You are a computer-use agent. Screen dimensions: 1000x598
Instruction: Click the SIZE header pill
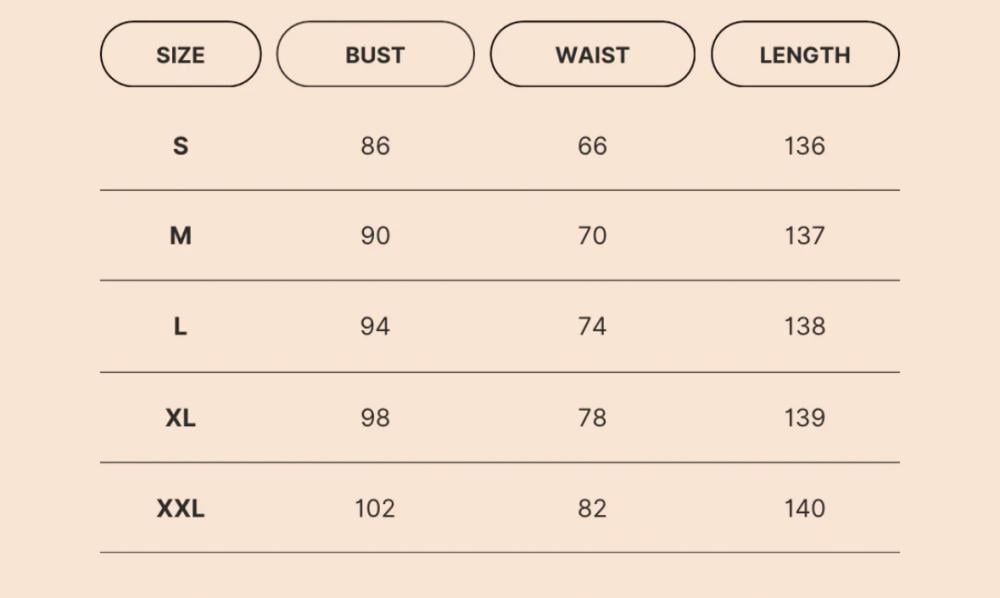[180, 54]
